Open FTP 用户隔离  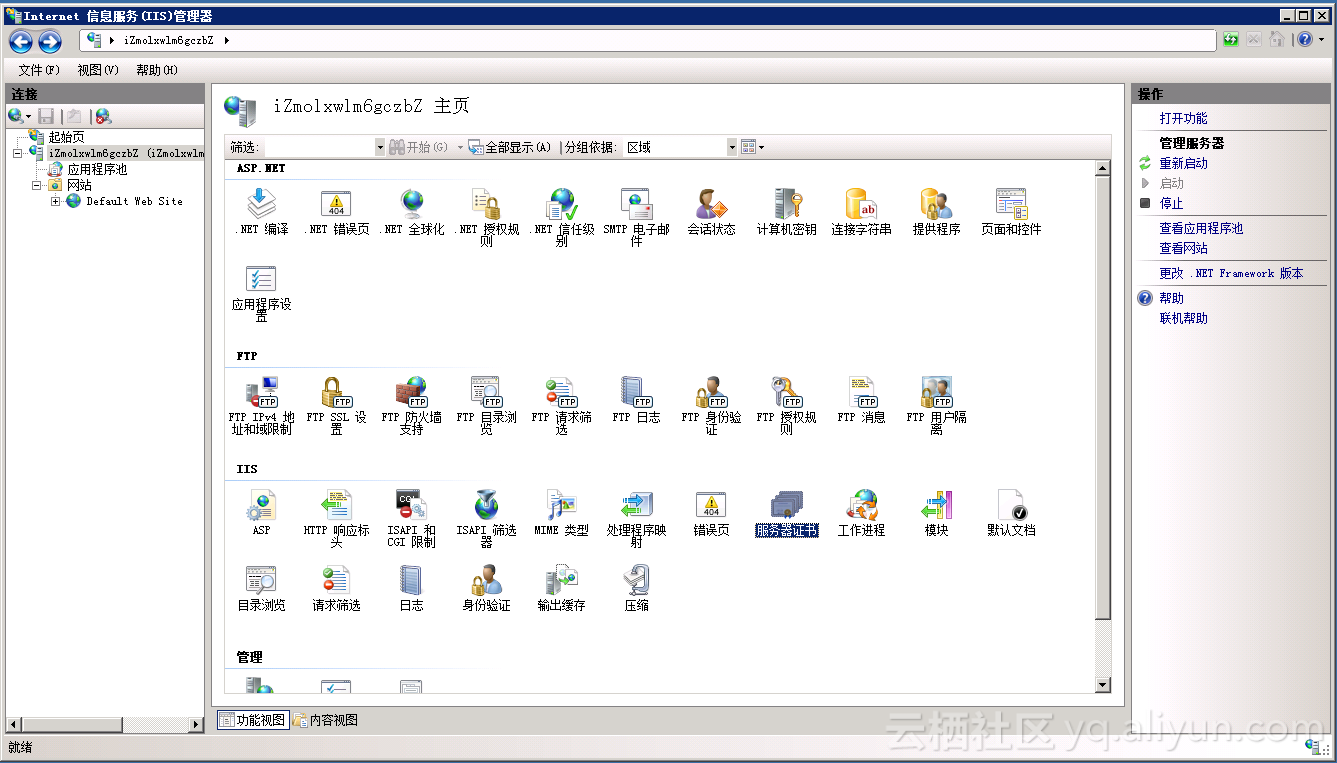tap(936, 405)
